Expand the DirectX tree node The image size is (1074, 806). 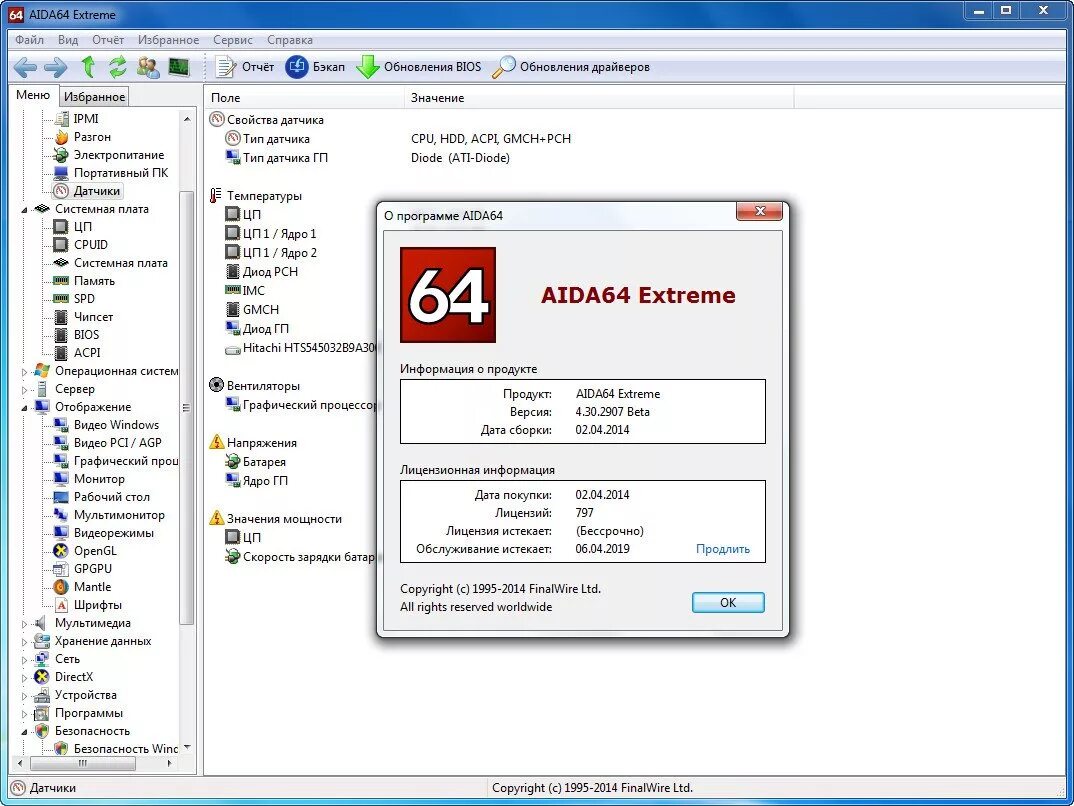[25, 678]
